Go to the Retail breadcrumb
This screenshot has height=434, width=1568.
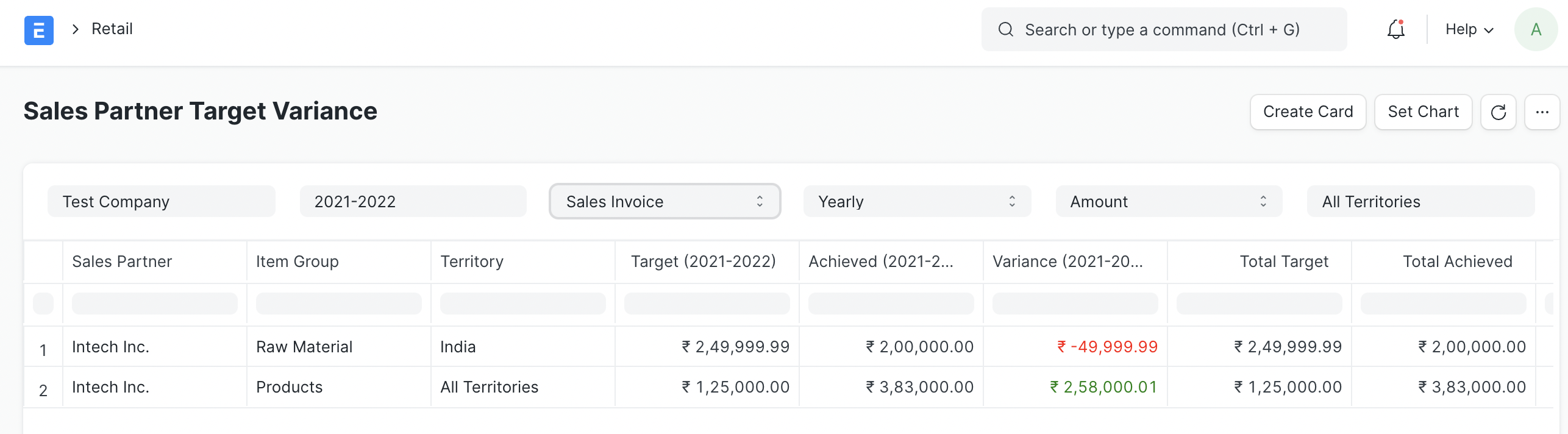click(112, 29)
